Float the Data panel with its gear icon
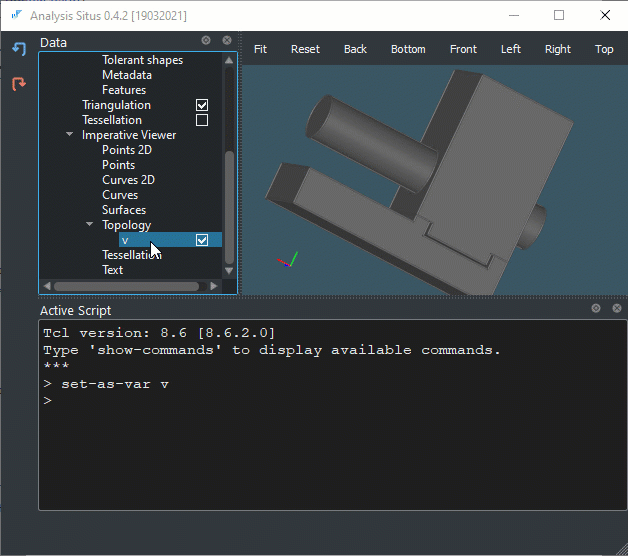 click(x=206, y=40)
